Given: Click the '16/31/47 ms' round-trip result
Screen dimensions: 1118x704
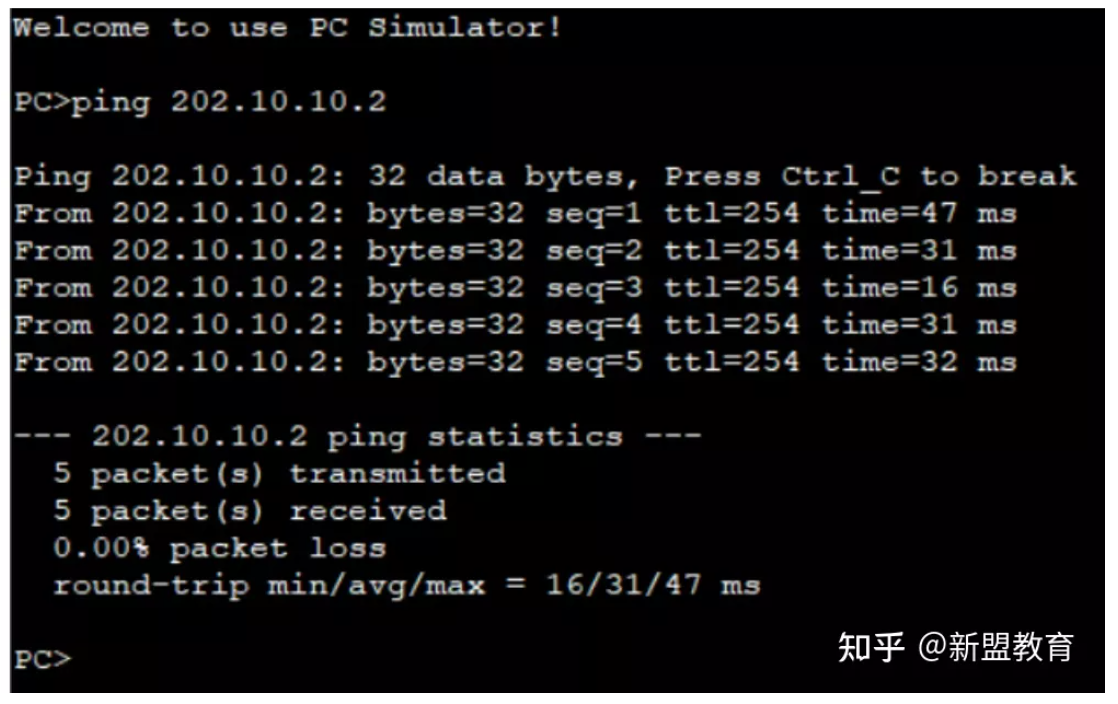Looking at the screenshot, I should click(652, 585).
